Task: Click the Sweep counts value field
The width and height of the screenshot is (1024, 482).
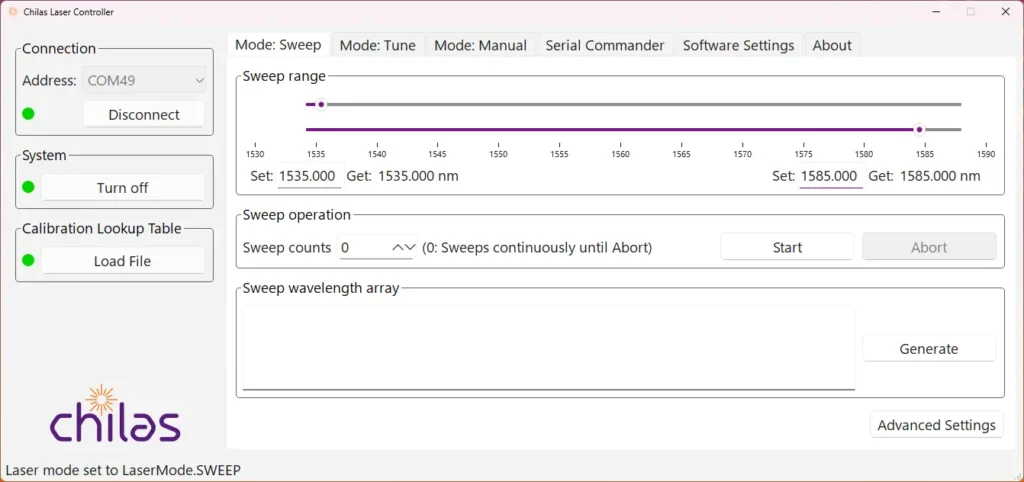Action: (364, 248)
